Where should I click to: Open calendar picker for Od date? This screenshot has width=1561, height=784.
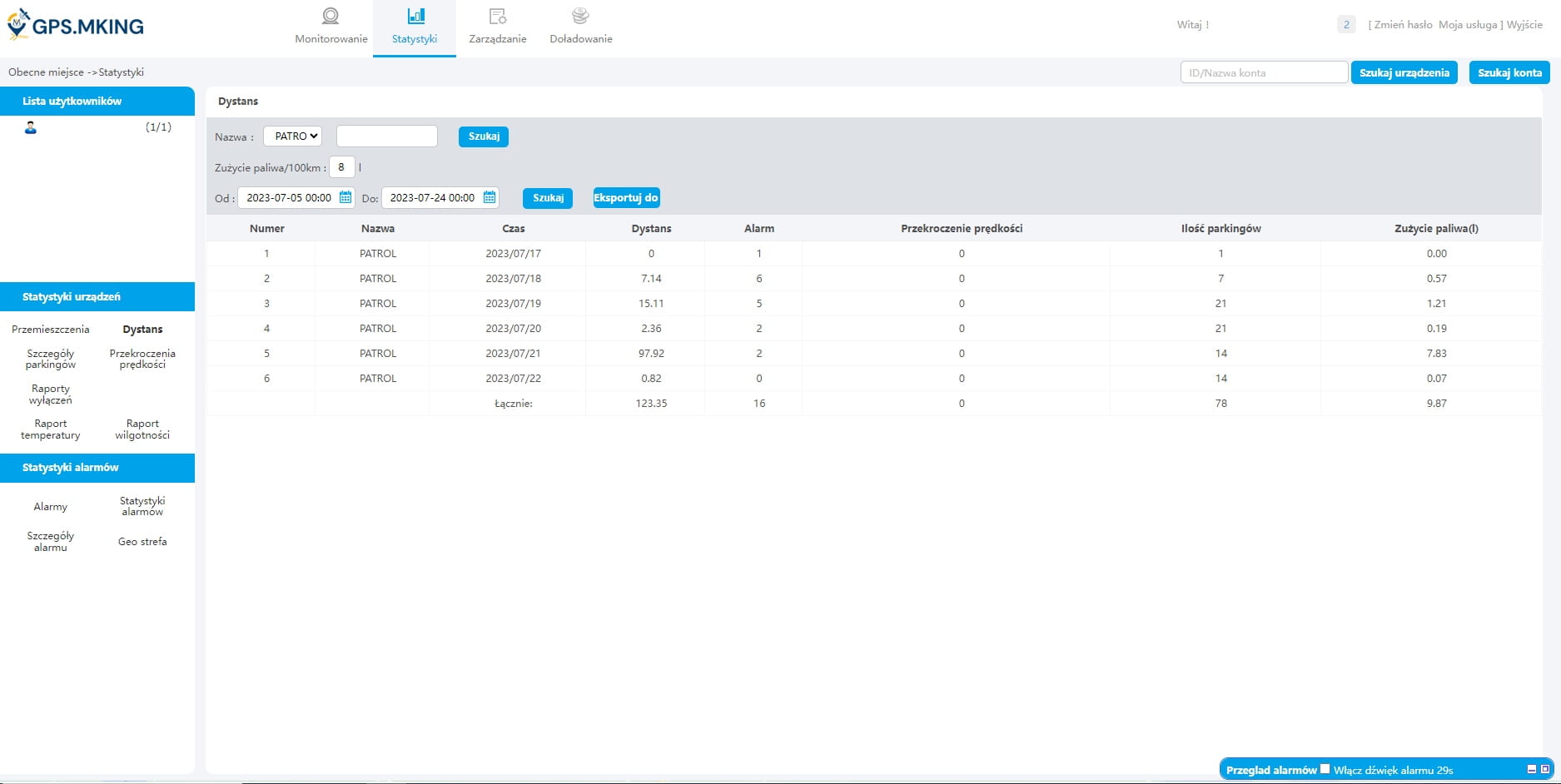click(346, 198)
